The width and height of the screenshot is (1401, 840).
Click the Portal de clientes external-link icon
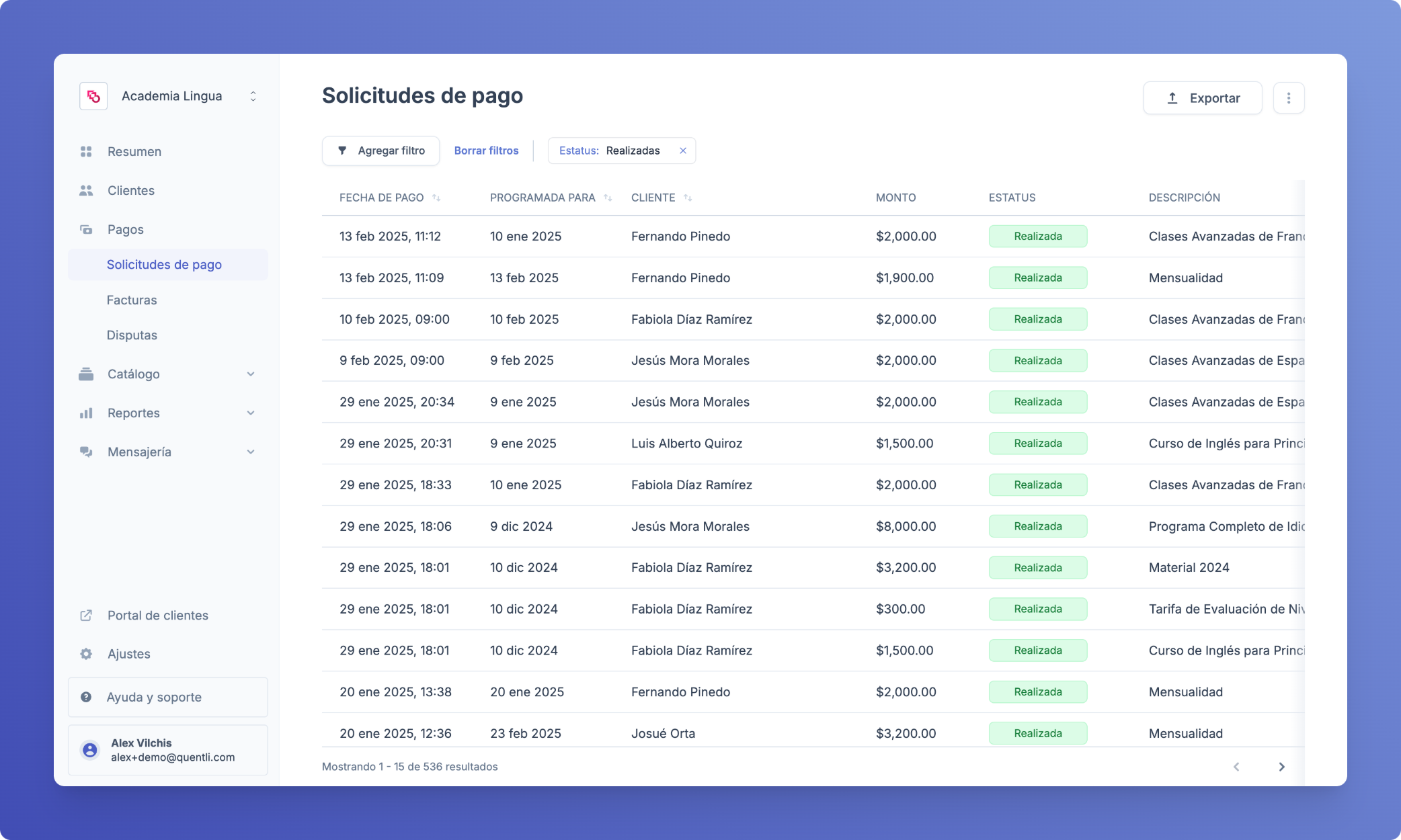click(86, 616)
